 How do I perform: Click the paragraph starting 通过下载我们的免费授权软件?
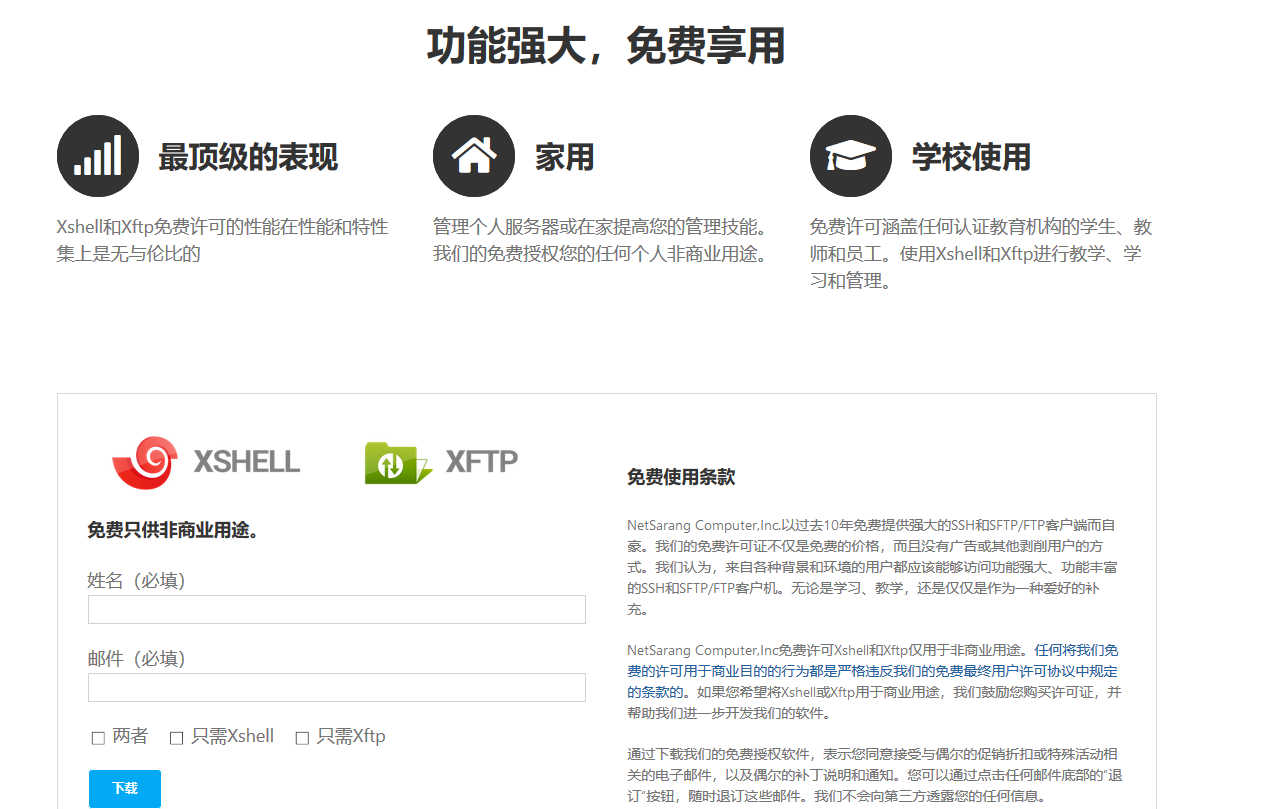click(x=873, y=775)
